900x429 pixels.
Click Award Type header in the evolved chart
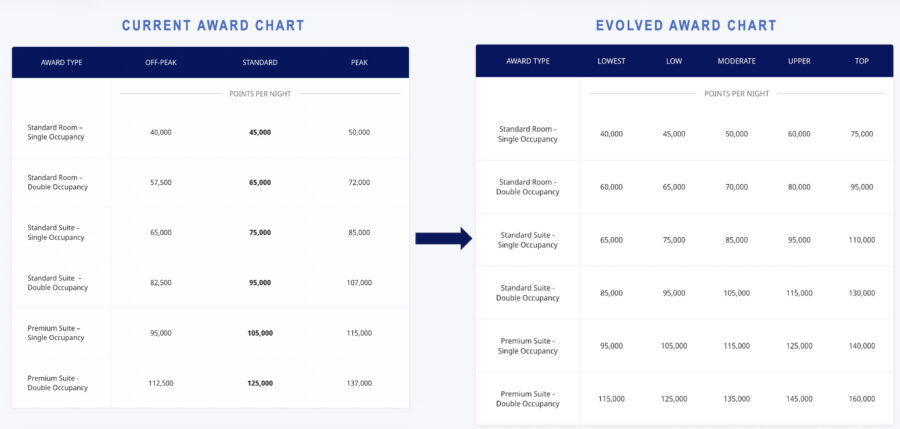[527, 61]
